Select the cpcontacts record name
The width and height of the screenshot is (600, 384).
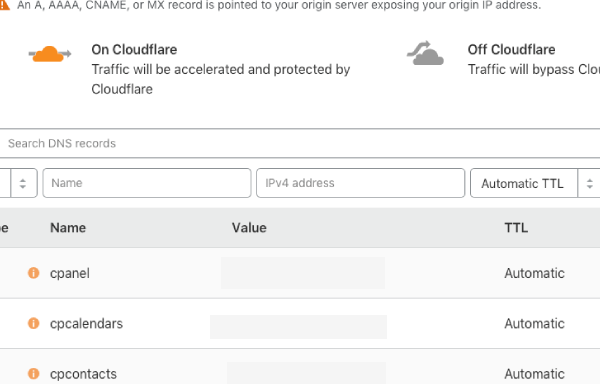(x=83, y=374)
